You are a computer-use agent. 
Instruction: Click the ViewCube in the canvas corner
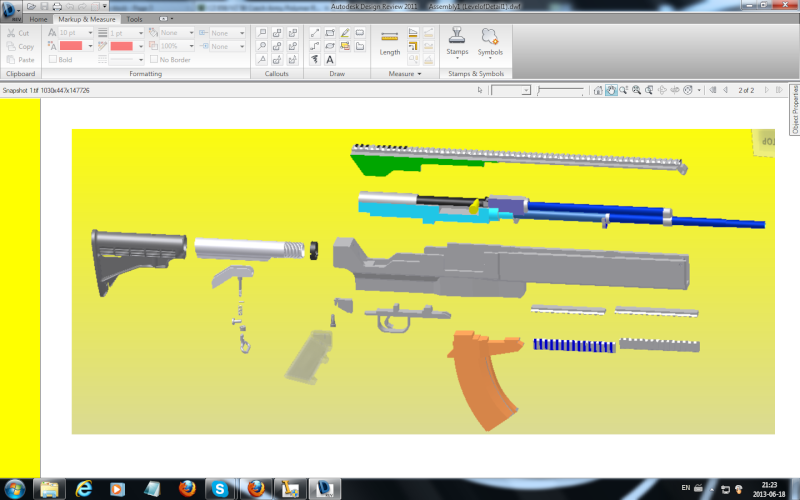point(764,142)
